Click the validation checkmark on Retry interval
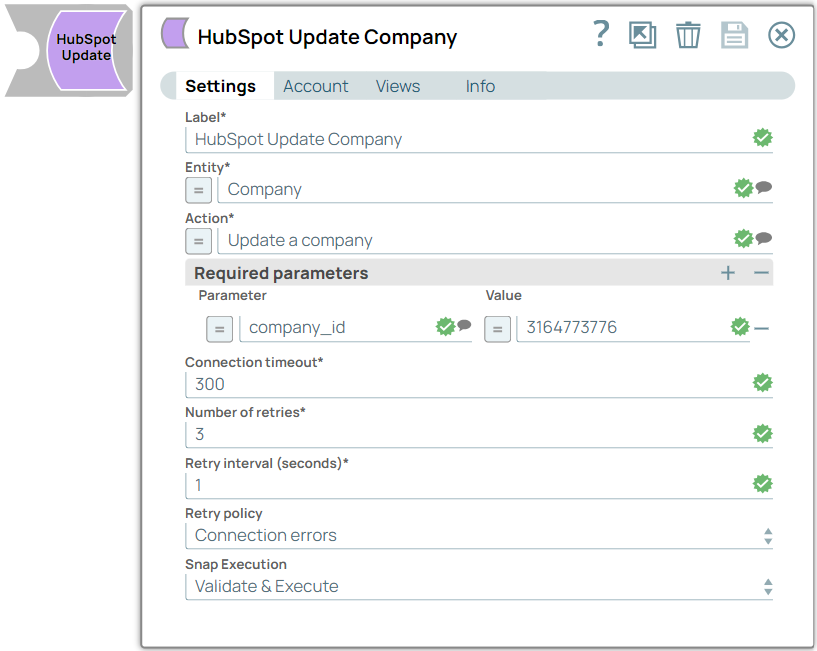 point(762,484)
